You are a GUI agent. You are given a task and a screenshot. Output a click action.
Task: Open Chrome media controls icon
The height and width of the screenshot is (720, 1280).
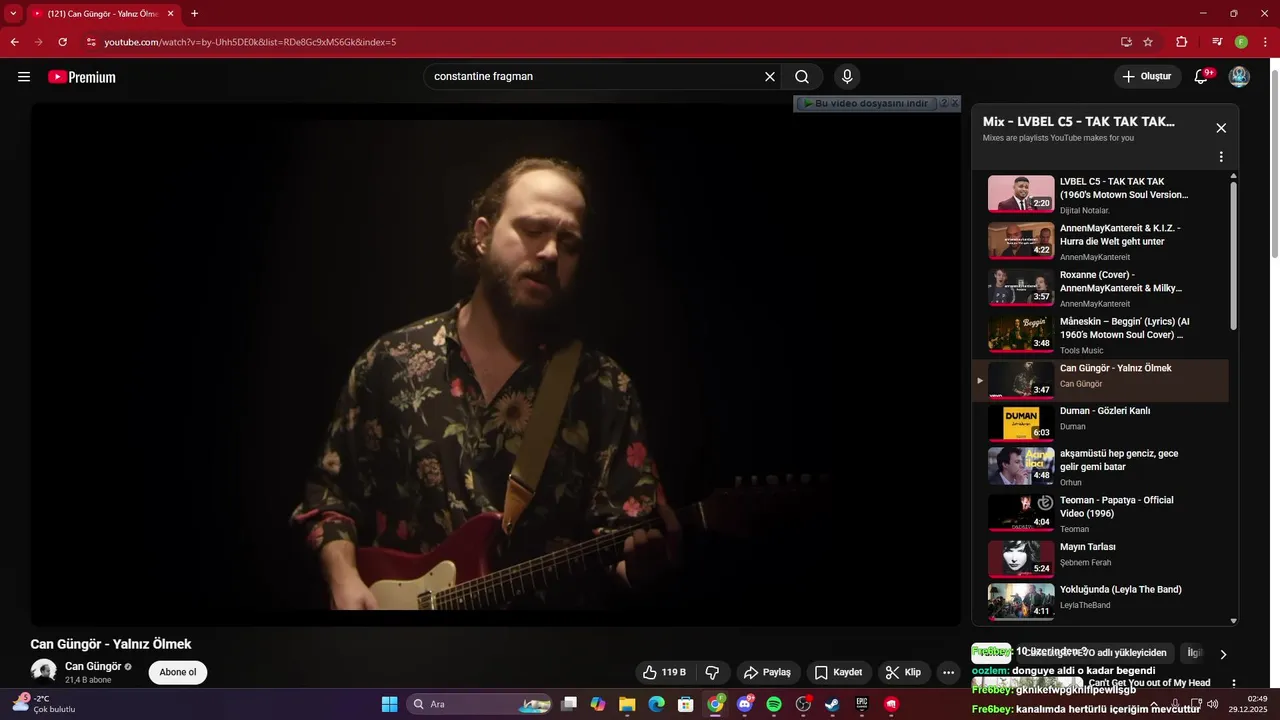[1217, 42]
